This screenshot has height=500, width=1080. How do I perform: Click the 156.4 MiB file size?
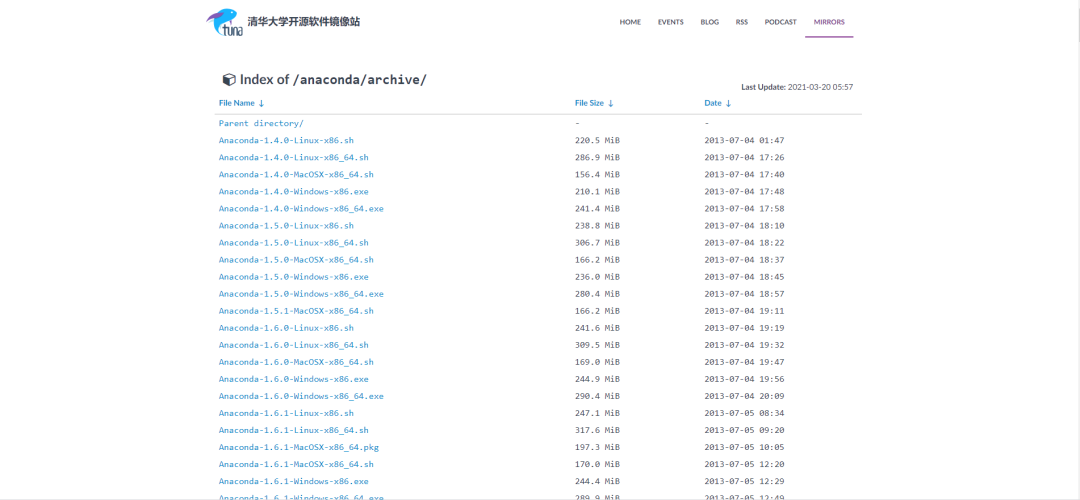(x=597, y=174)
